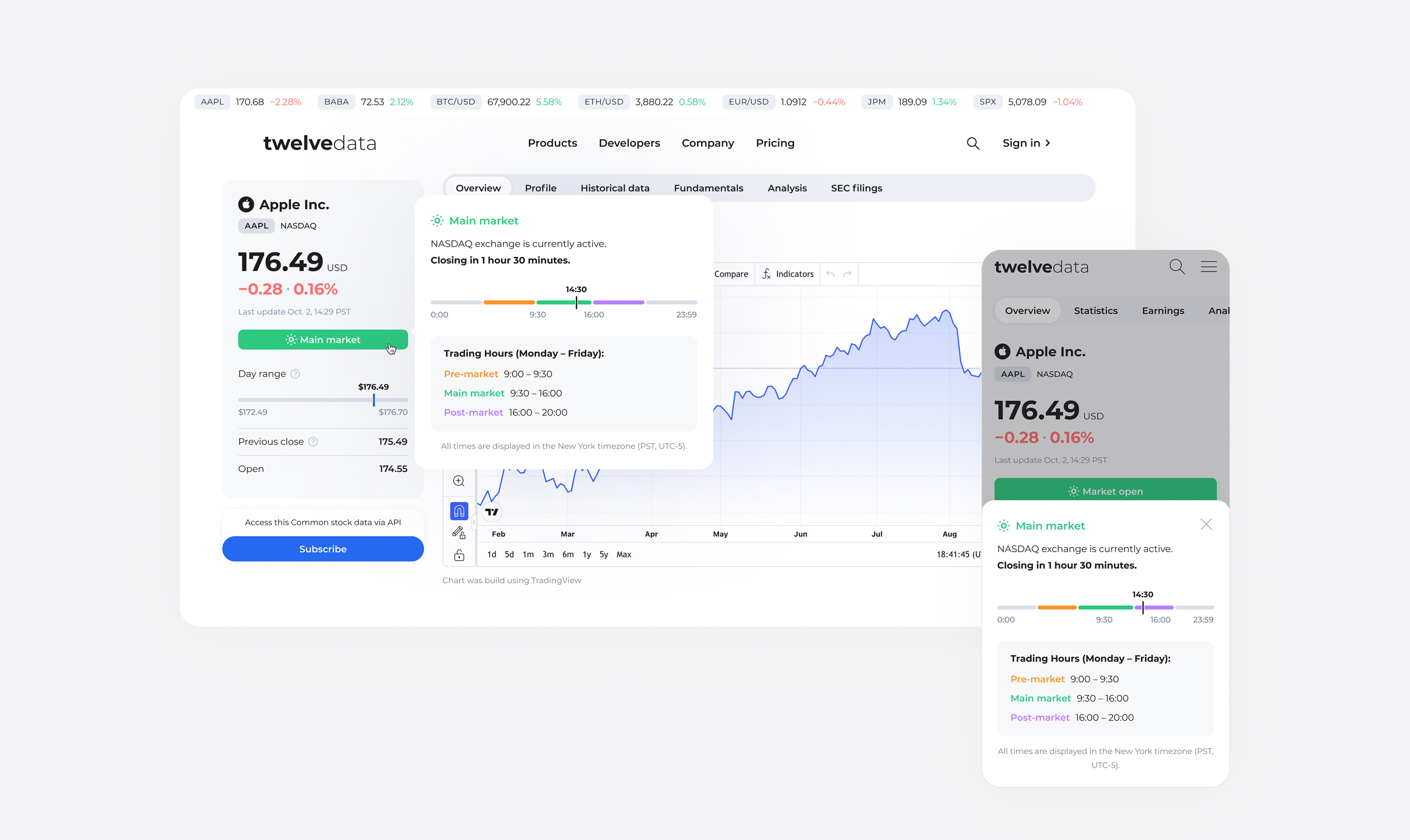Click Previous close help icon
This screenshot has width=1410, height=840.
click(x=313, y=441)
